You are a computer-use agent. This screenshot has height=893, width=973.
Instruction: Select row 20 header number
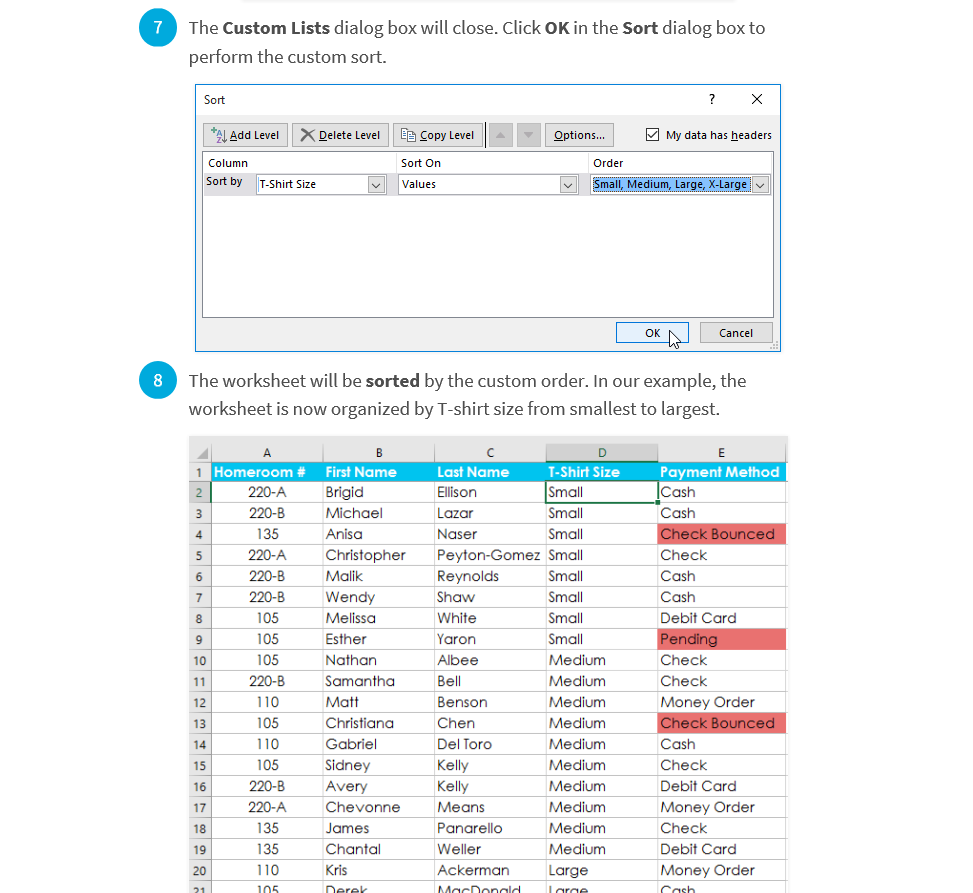199,870
